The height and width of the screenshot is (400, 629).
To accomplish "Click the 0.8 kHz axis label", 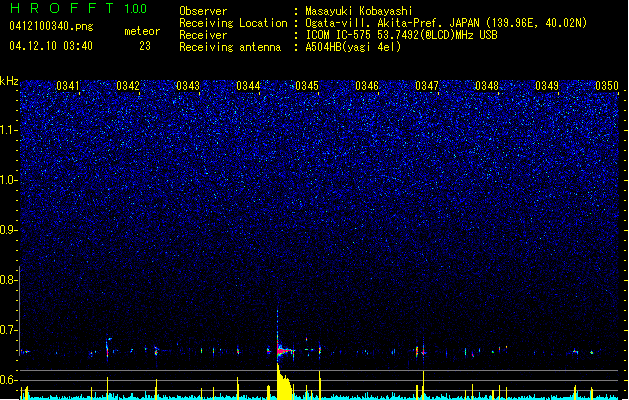I will point(8,280).
